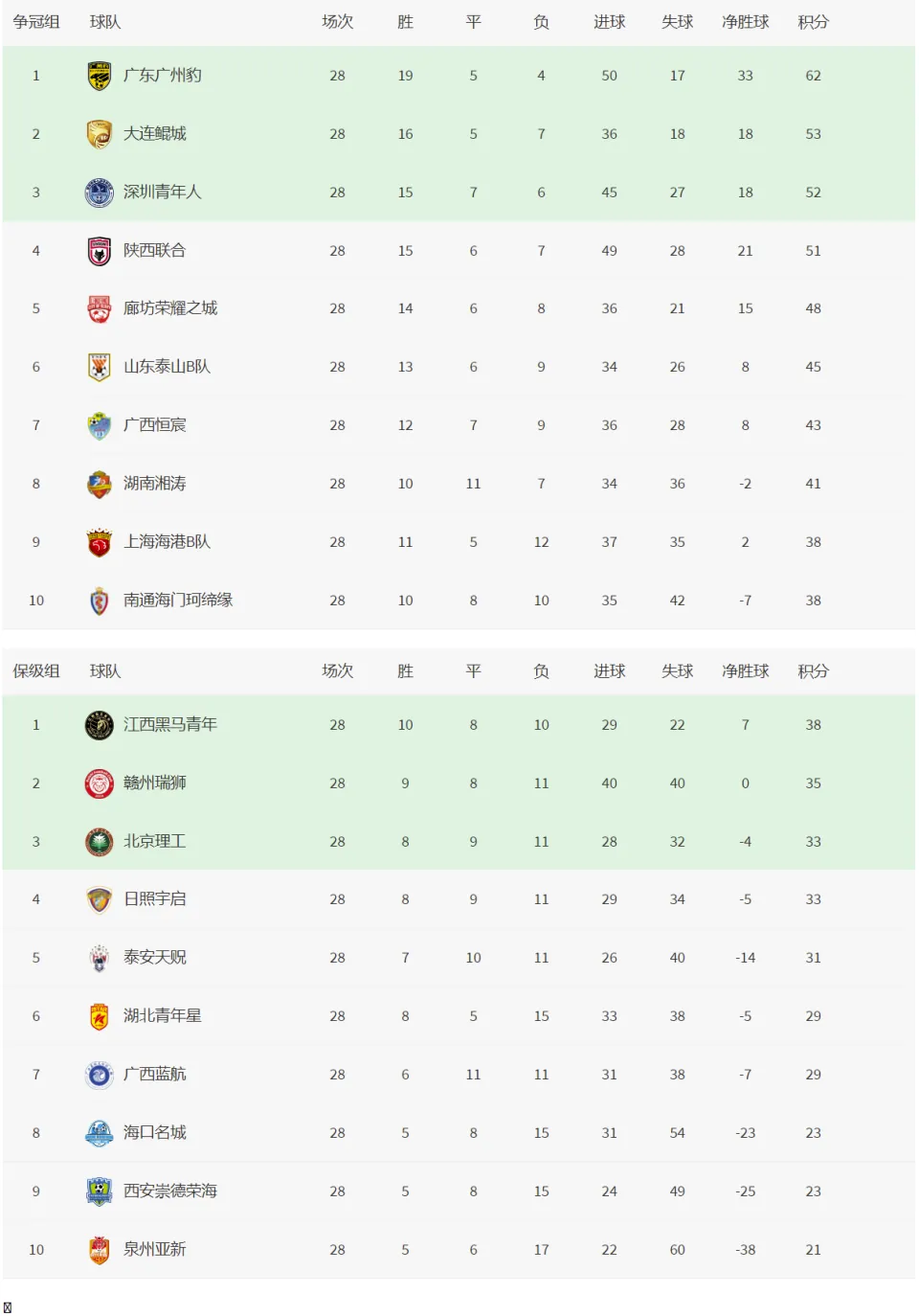Click the 泉州亚新 club crest
This screenshot has height=1316, width=919.
pos(99,1250)
